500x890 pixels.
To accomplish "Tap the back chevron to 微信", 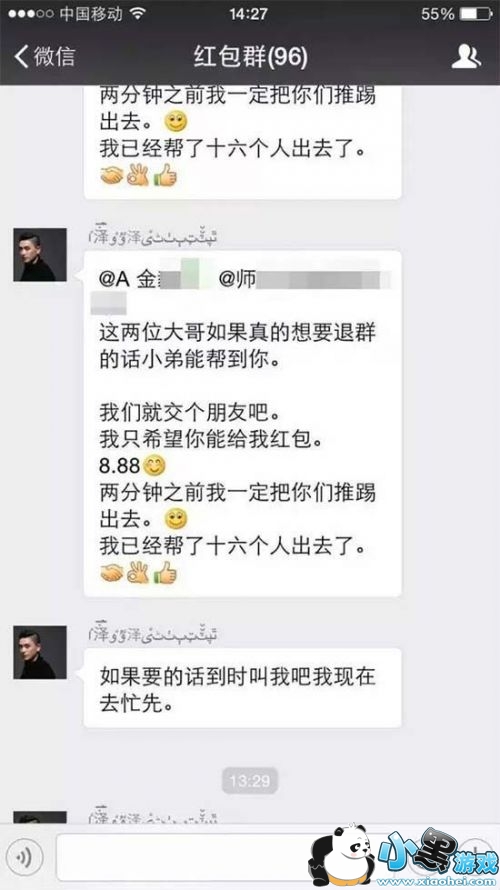I will pos(22,57).
